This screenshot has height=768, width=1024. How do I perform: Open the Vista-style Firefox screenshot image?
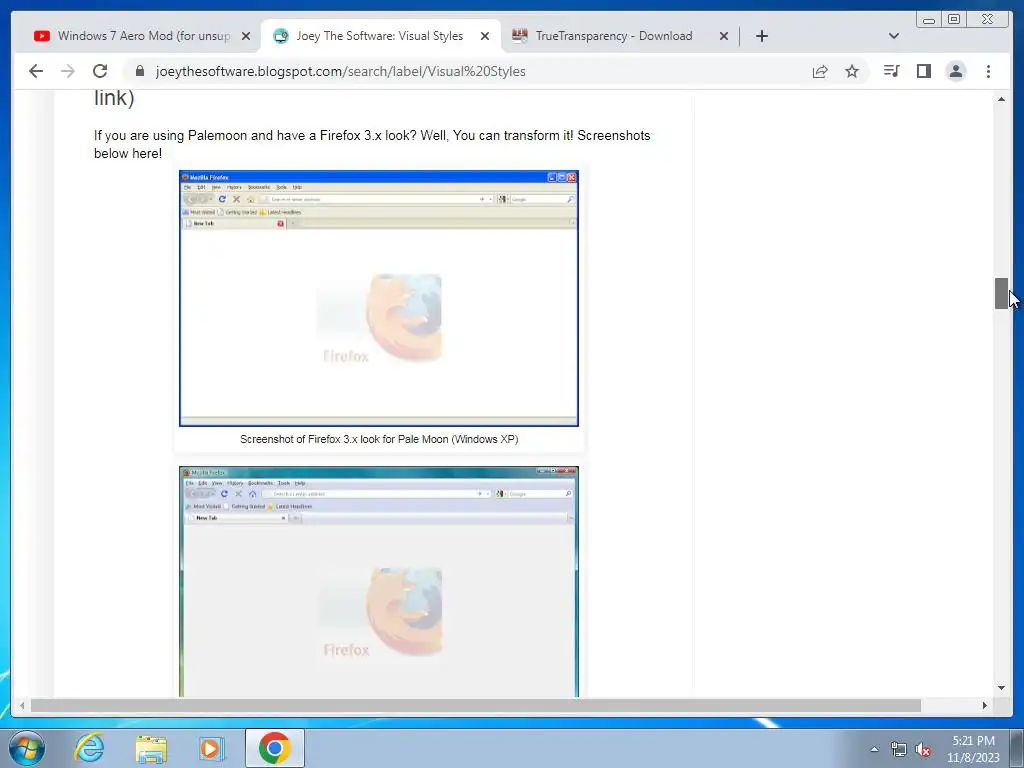point(379,581)
